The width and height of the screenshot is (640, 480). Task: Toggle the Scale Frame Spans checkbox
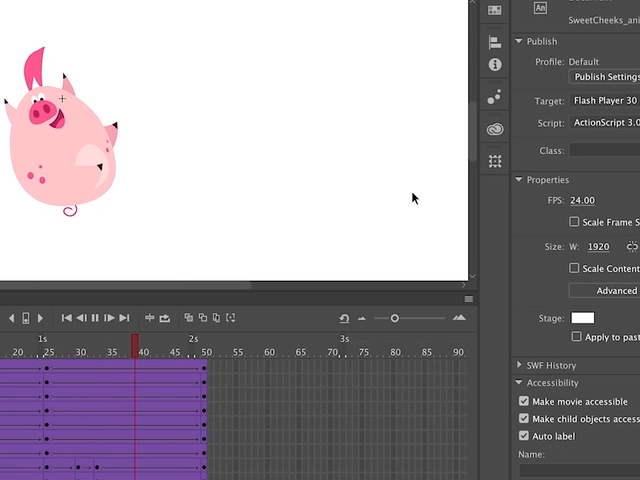click(x=574, y=222)
